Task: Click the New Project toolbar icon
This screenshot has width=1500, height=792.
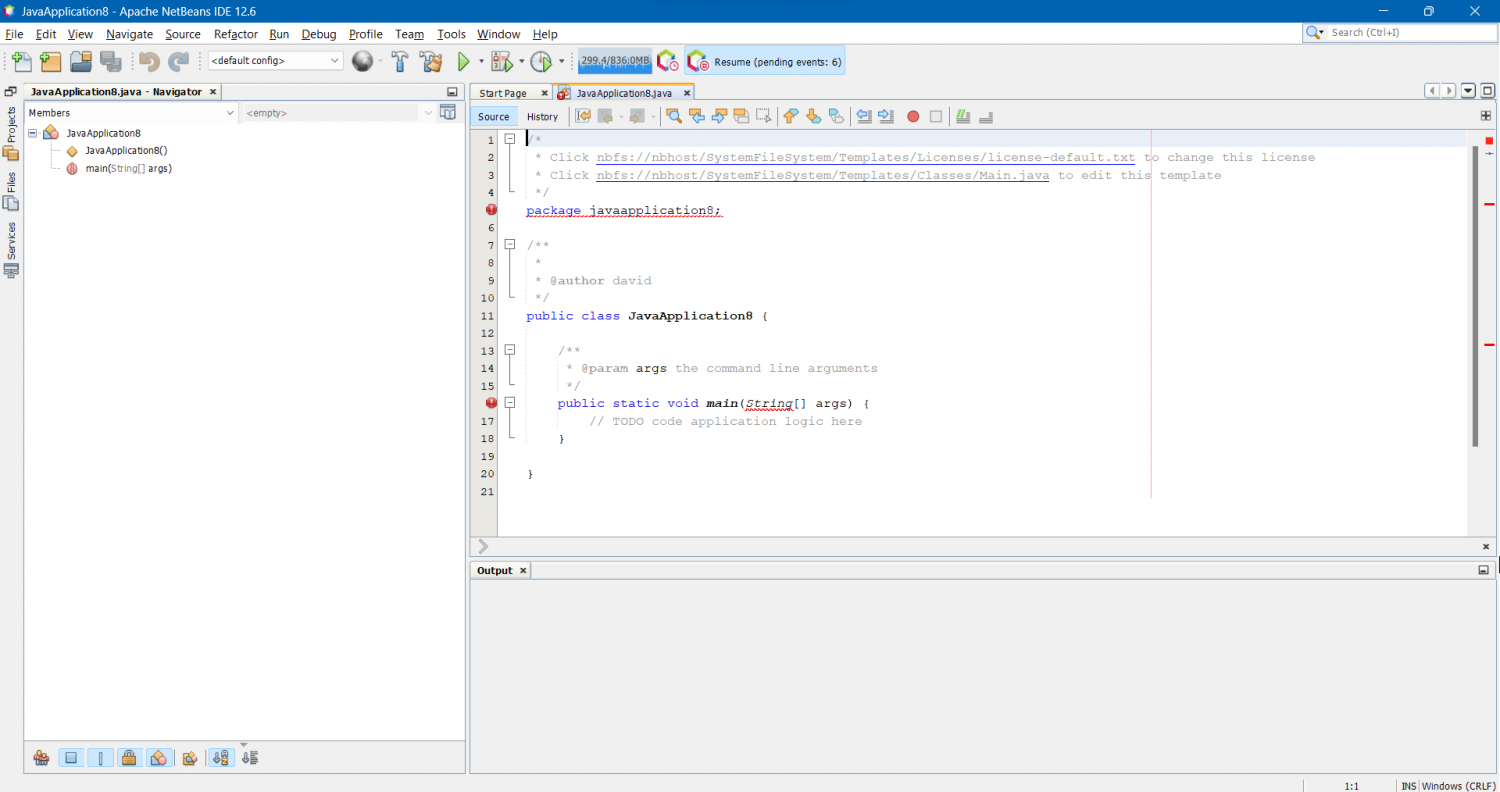Action: point(51,61)
